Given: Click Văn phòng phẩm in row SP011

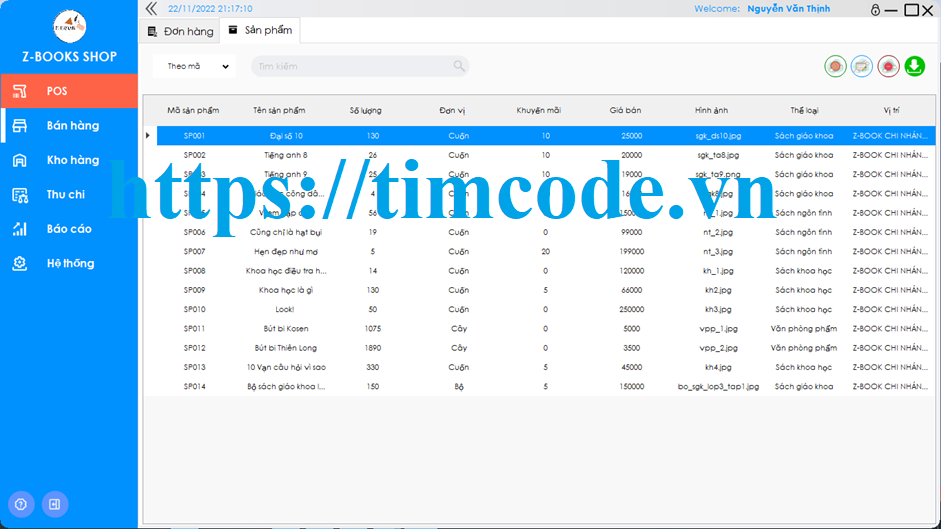Looking at the screenshot, I should click(x=804, y=328).
